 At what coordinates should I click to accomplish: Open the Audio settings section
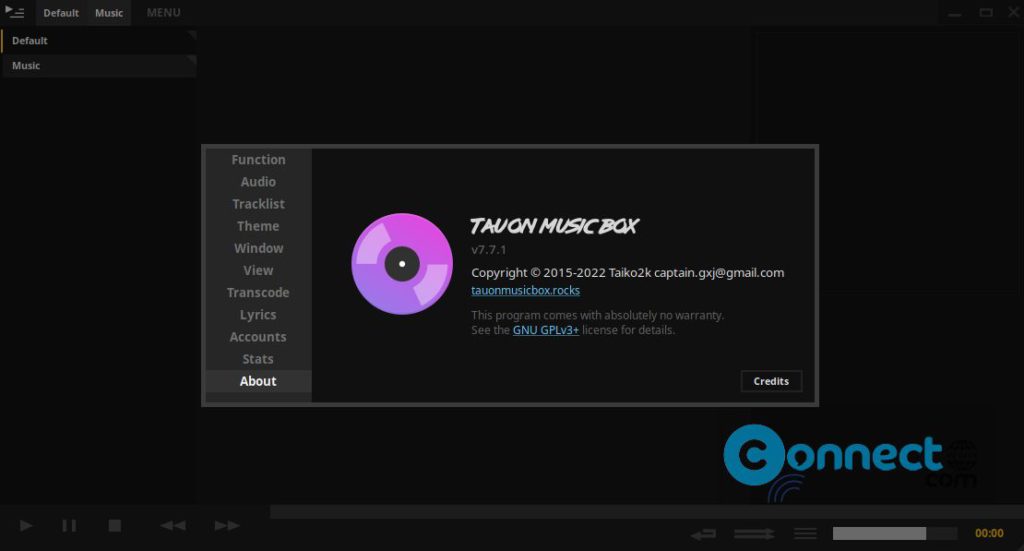(258, 181)
